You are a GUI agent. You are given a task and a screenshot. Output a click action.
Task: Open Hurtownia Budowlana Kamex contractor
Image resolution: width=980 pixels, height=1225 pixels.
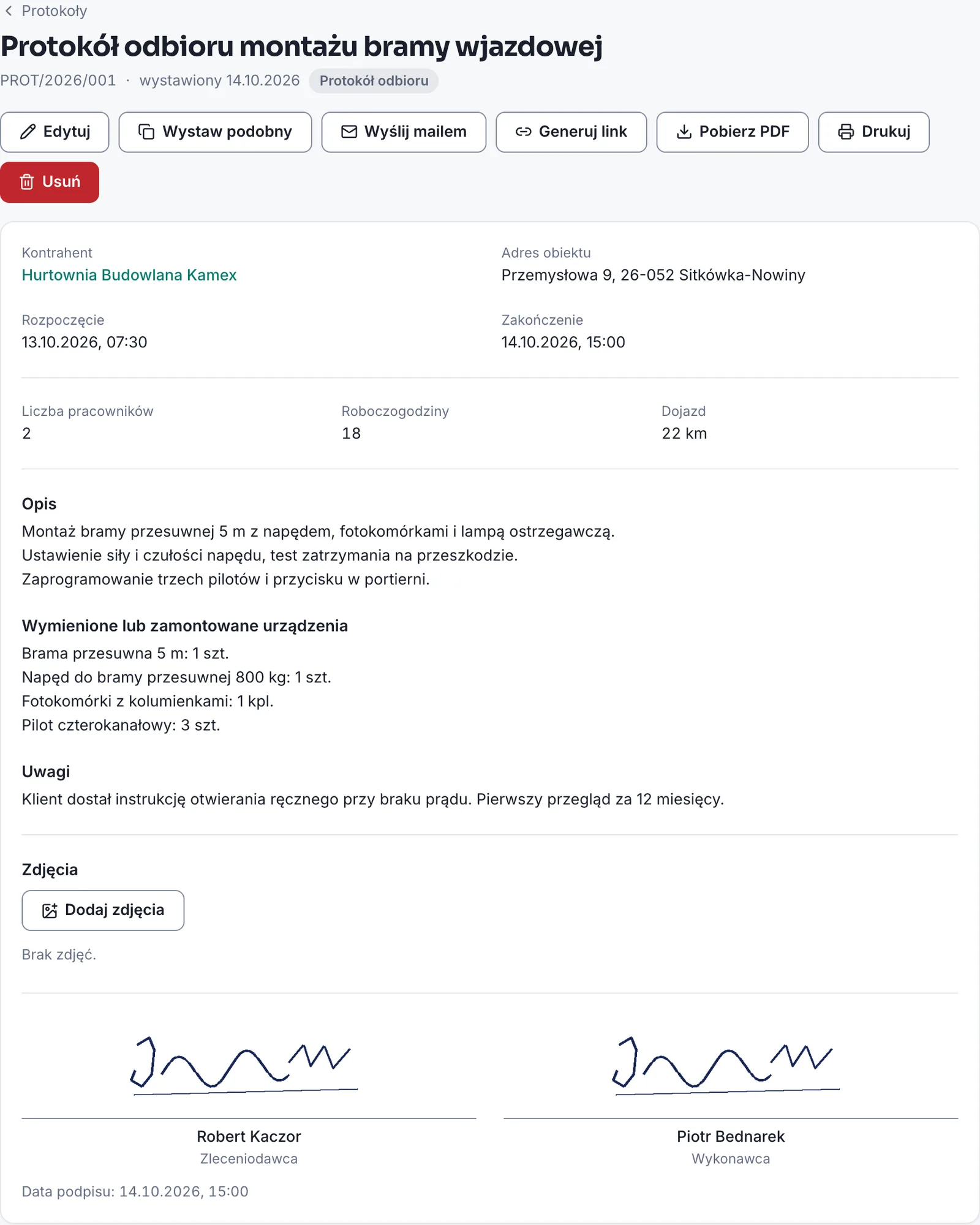point(129,275)
